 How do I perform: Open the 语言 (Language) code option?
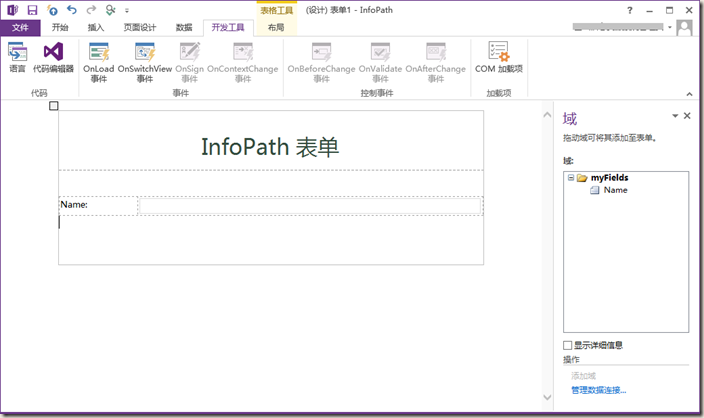pos(17,58)
